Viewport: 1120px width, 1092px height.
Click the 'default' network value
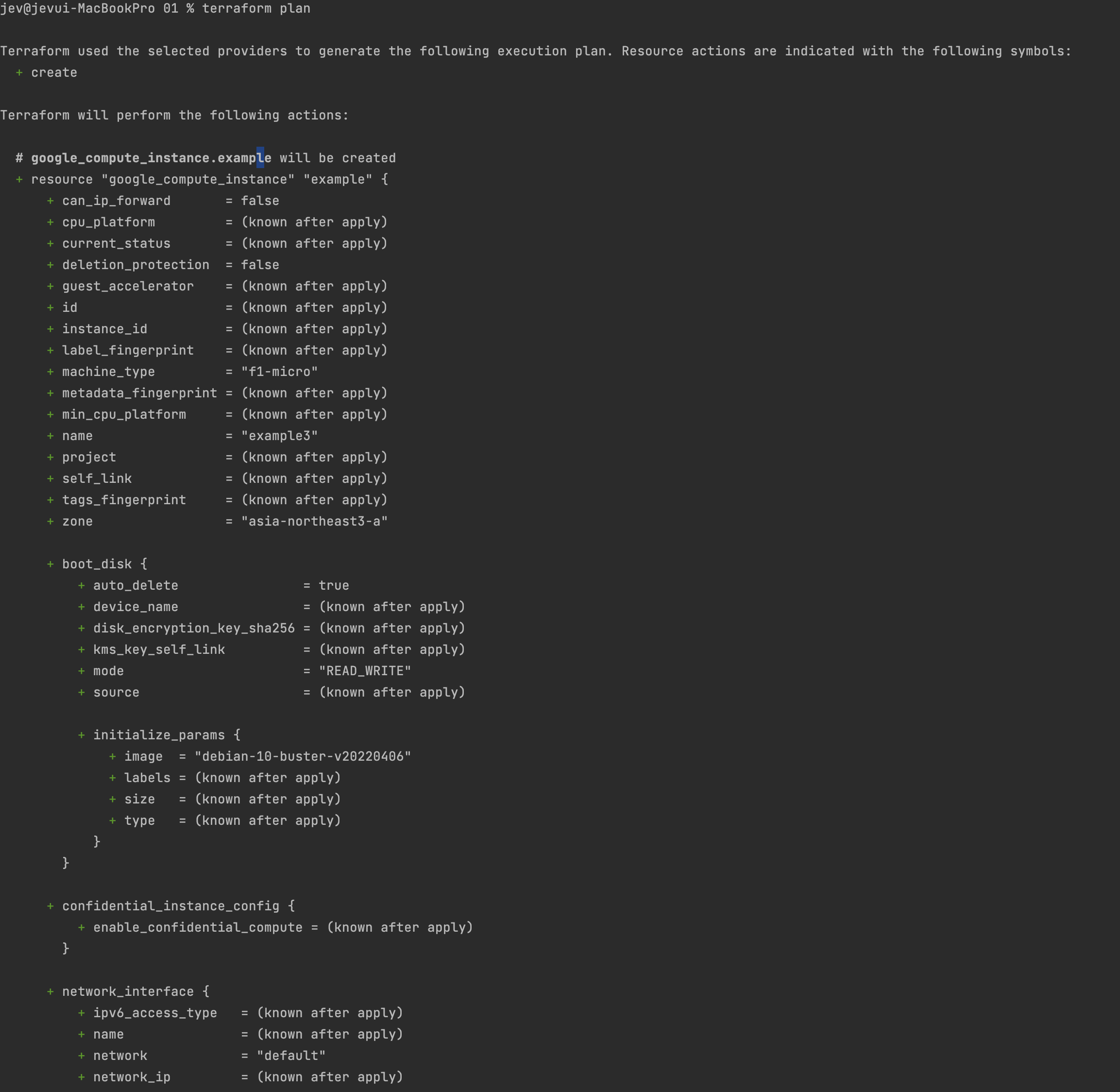pos(291,1056)
